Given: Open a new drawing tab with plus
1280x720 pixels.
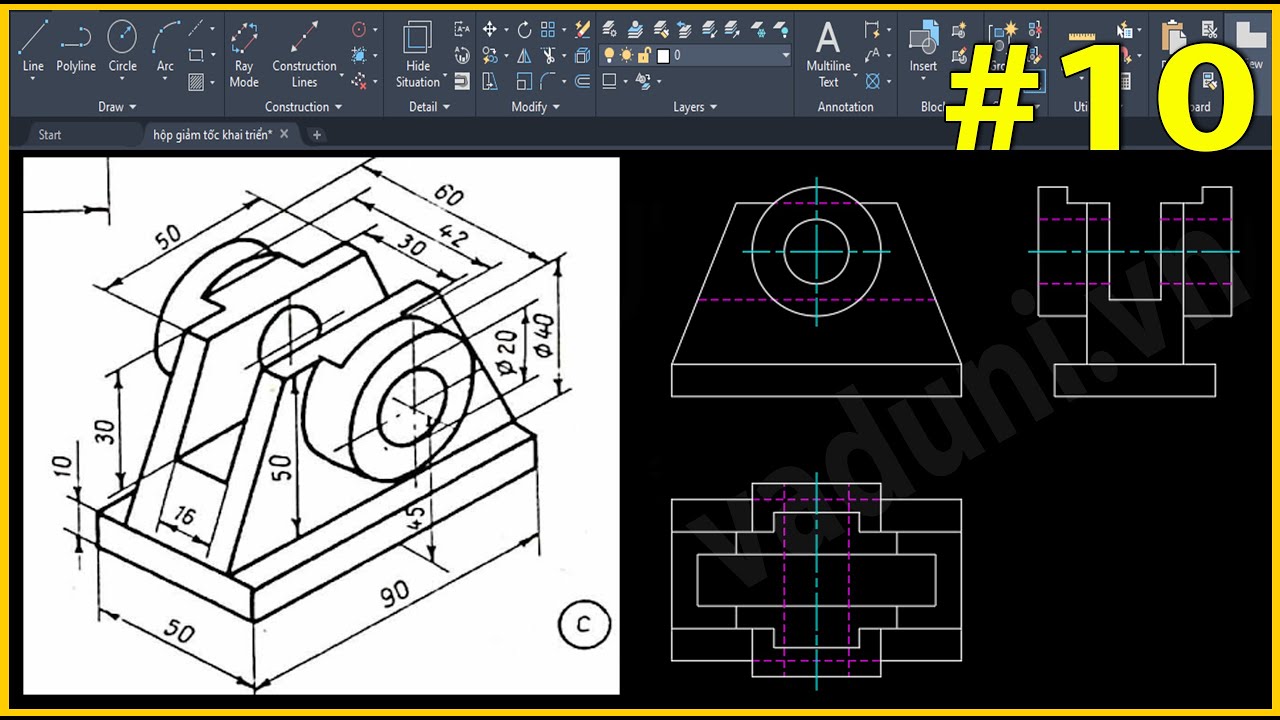Looking at the screenshot, I should (317, 135).
